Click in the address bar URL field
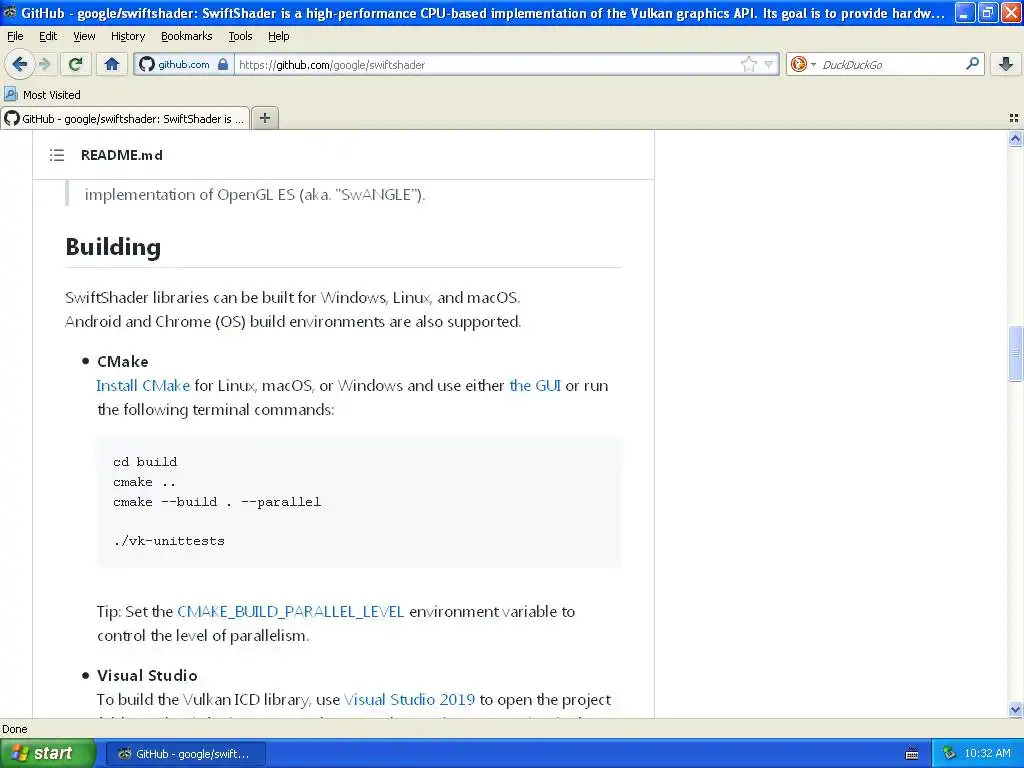 pos(487,65)
